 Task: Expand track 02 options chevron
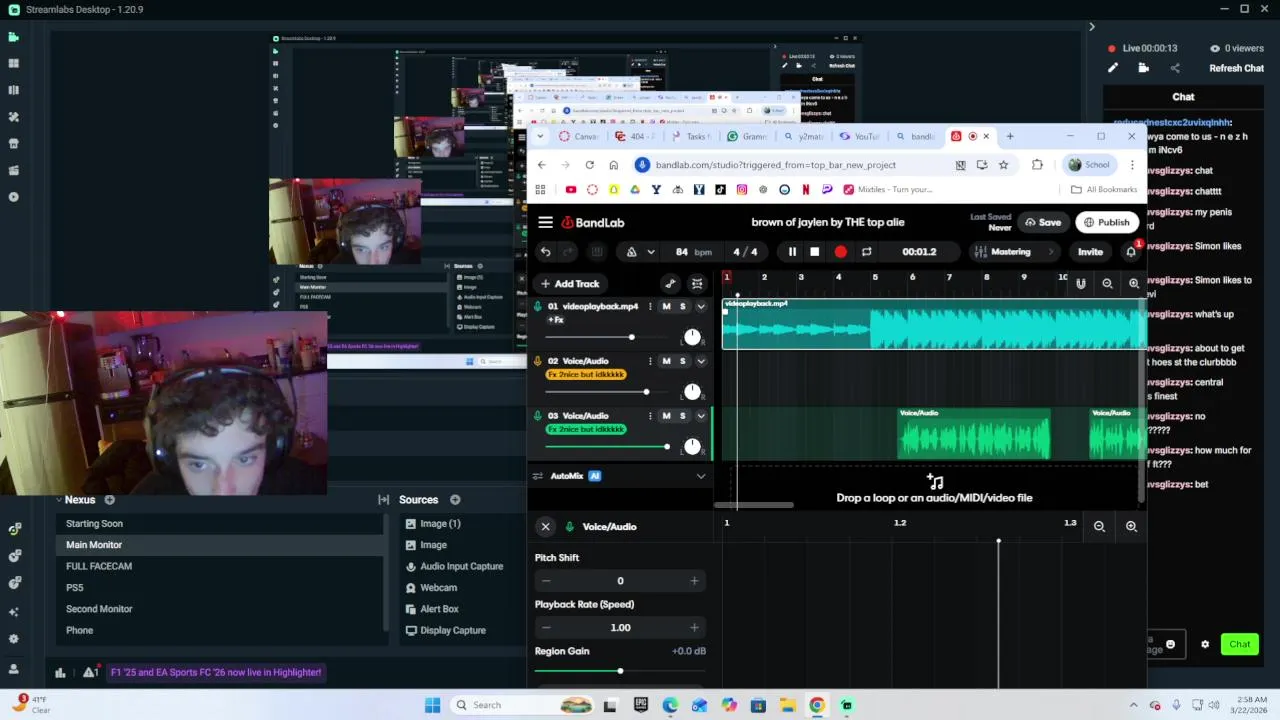pos(701,361)
